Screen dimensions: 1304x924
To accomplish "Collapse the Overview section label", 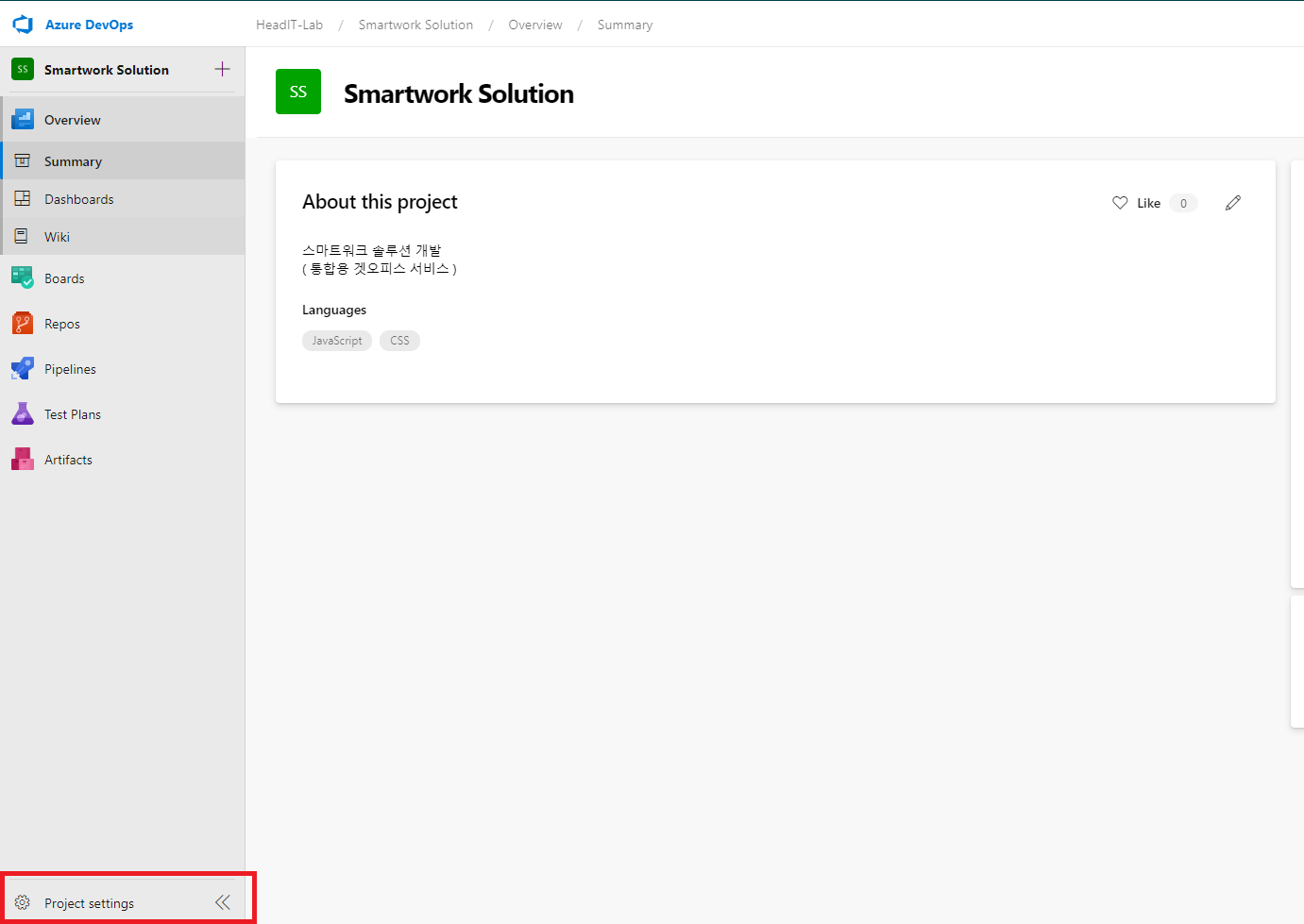I will click(73, 120).
